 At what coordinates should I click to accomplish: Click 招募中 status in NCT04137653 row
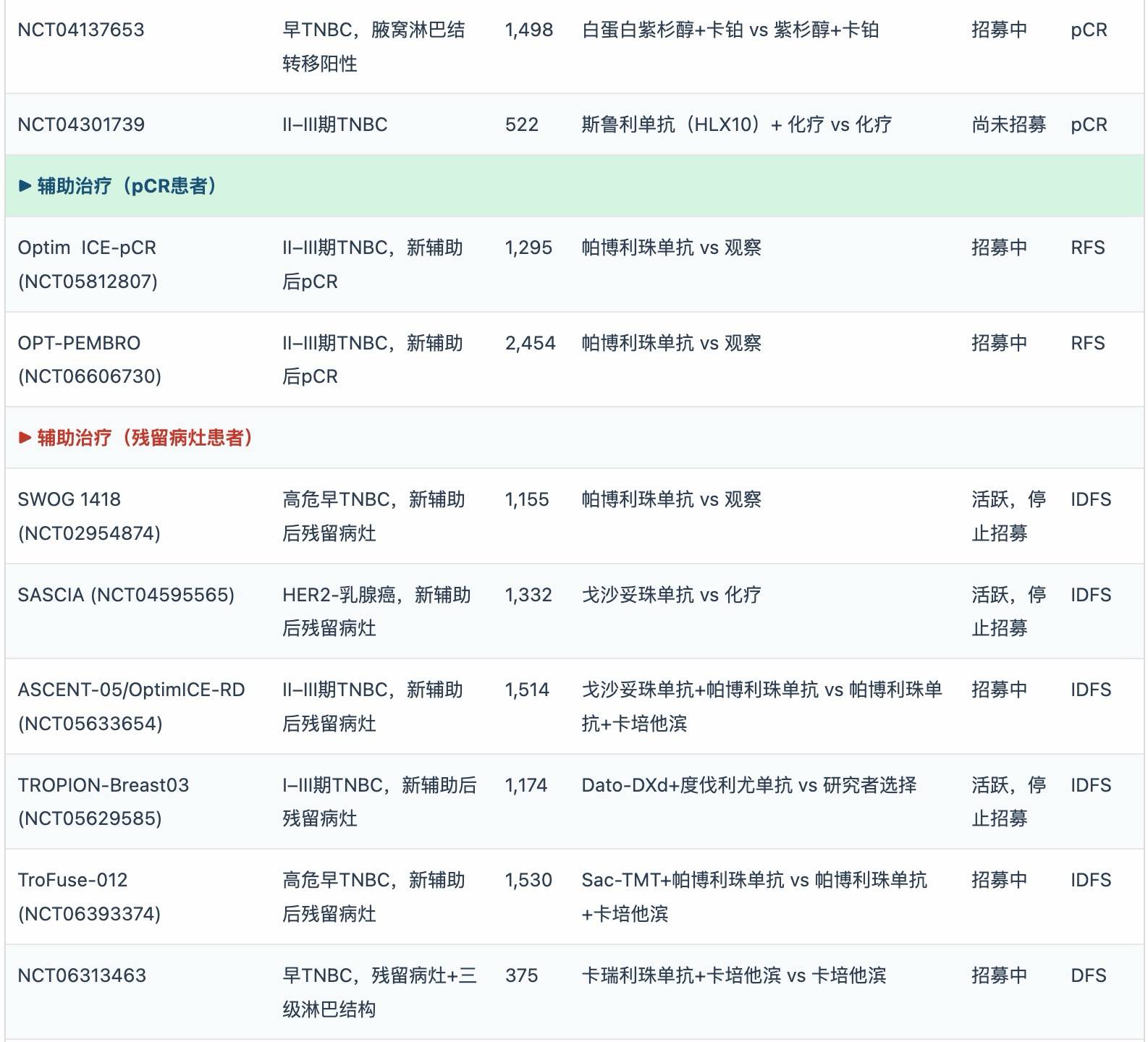click(x=1000, y=30)
